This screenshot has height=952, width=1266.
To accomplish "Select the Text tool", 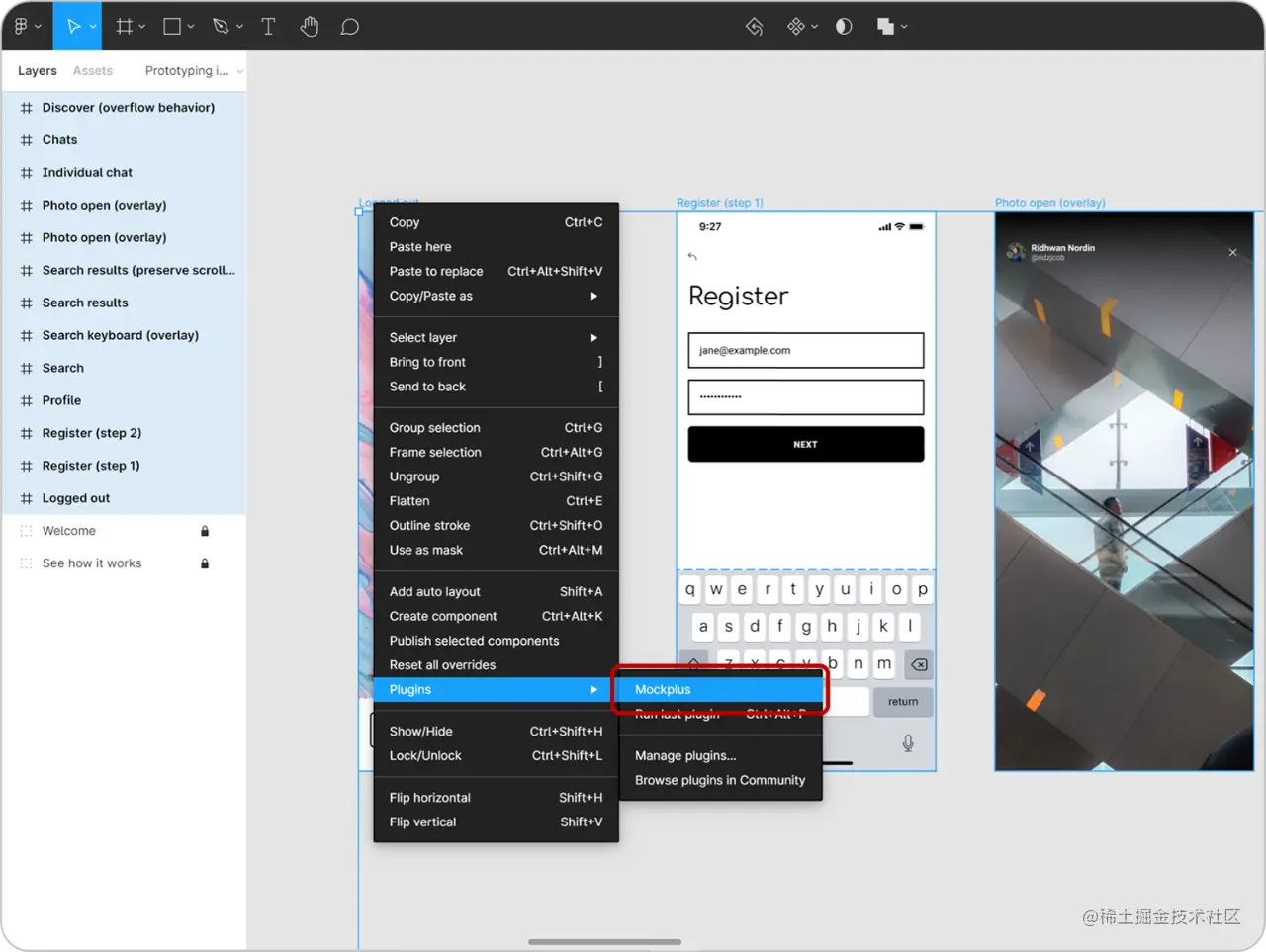I will click(x=268, y=27).
